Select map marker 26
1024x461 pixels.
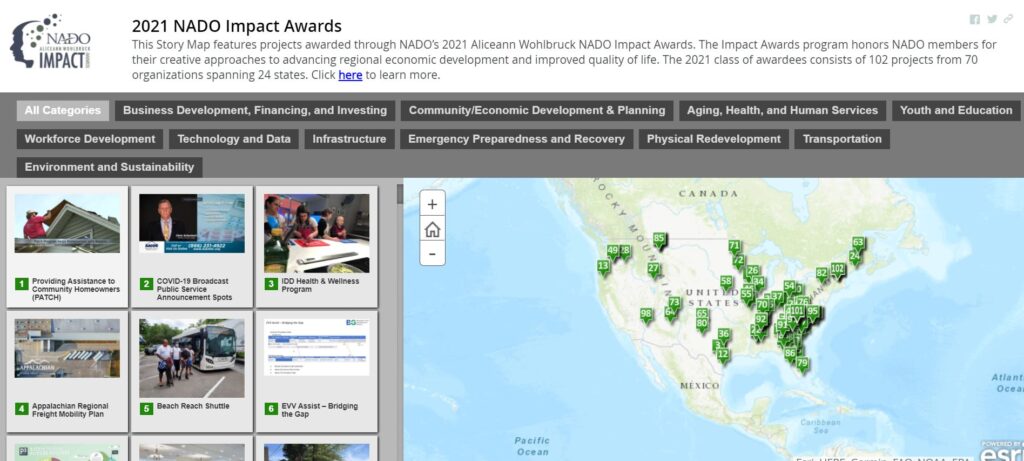(753, 272)
